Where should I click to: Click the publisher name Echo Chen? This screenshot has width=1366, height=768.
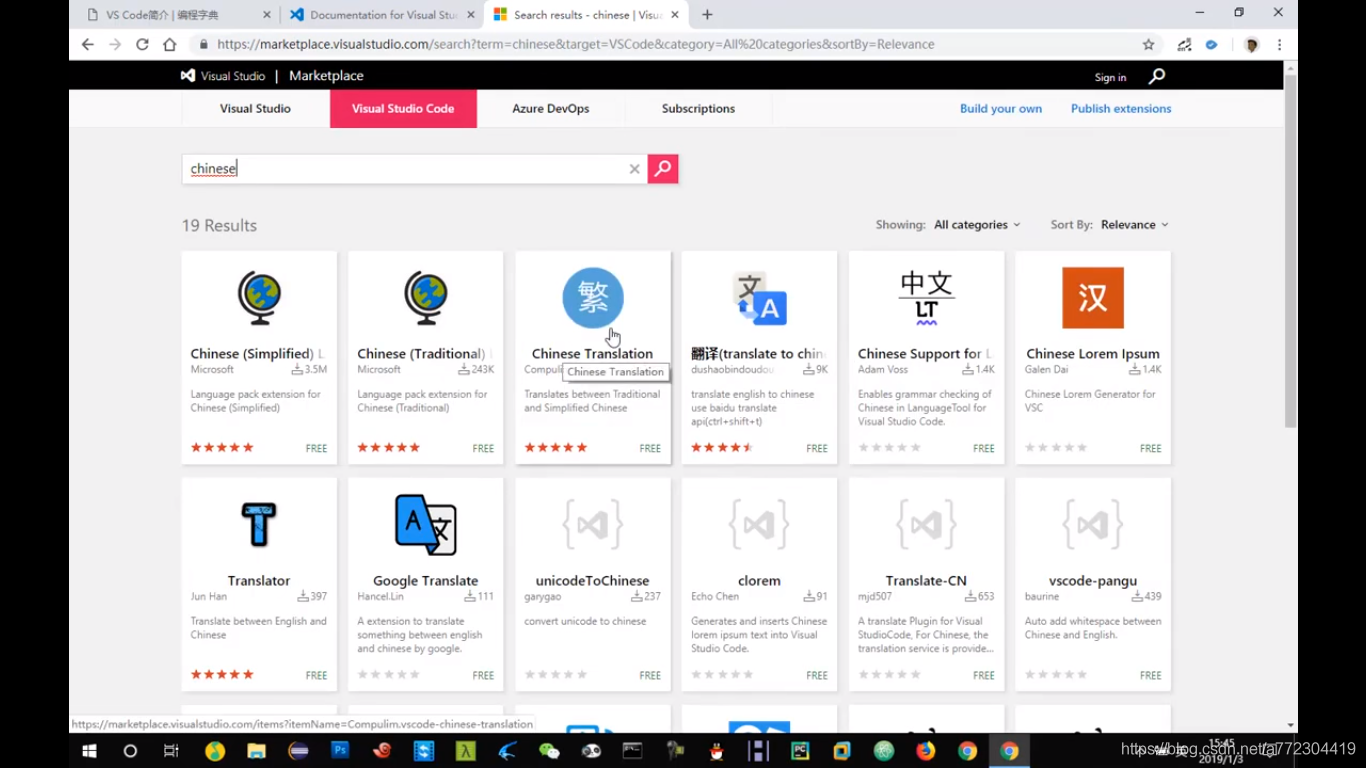coord(715,597)
